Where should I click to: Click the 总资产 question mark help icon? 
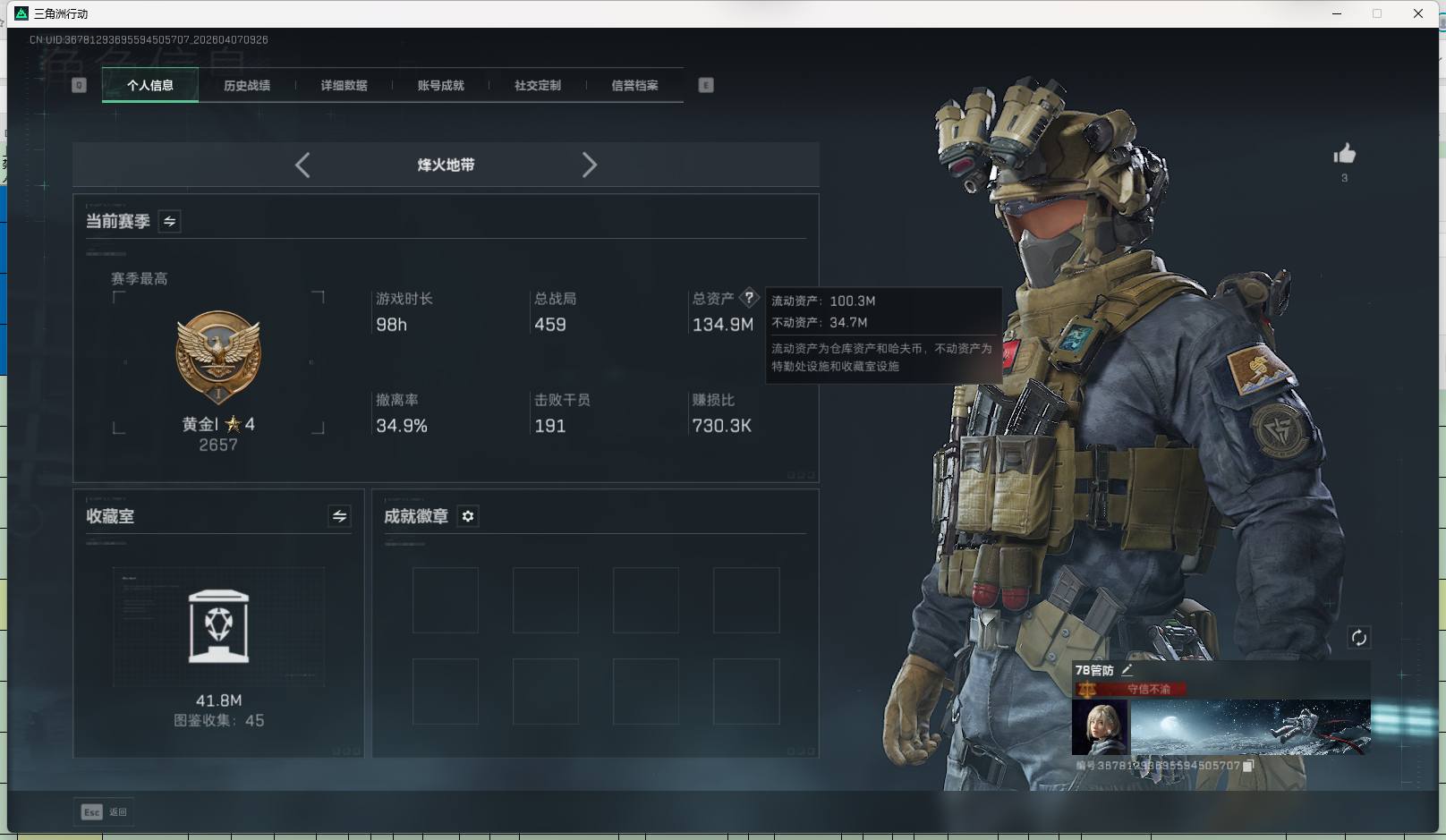click(749, 298)
